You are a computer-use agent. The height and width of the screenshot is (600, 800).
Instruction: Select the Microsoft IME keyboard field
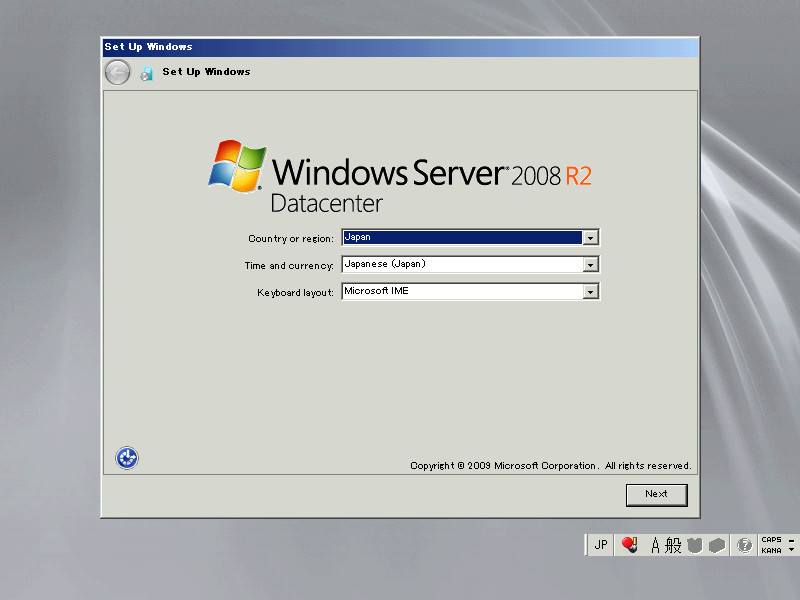(470, 292)
